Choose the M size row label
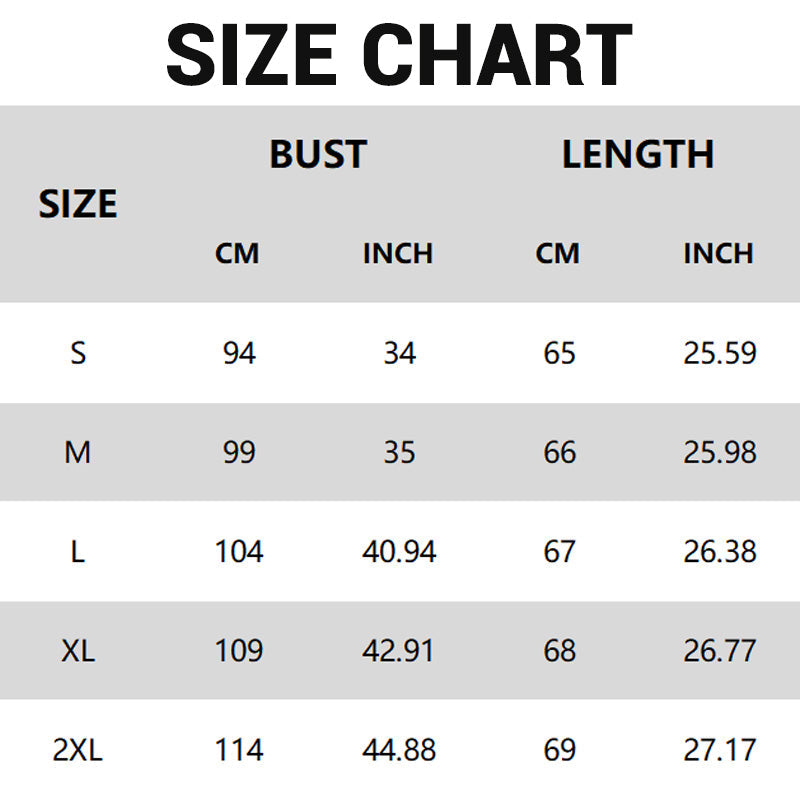The width and height of the screenshot is (800, 800). pos(78,452)
